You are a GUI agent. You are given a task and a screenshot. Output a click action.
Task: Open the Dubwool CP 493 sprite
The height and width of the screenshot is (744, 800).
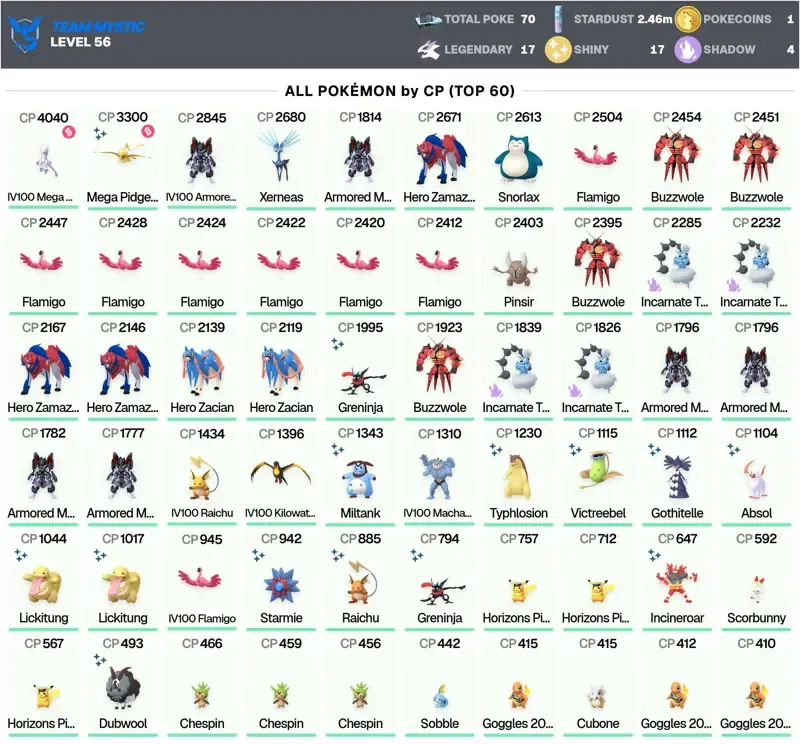click(x=122, y=687)
